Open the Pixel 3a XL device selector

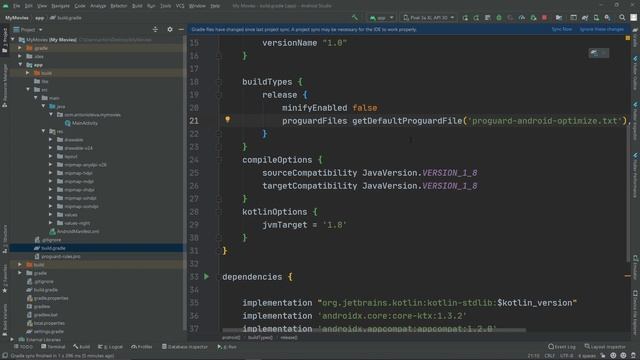[x=428, y=18]
